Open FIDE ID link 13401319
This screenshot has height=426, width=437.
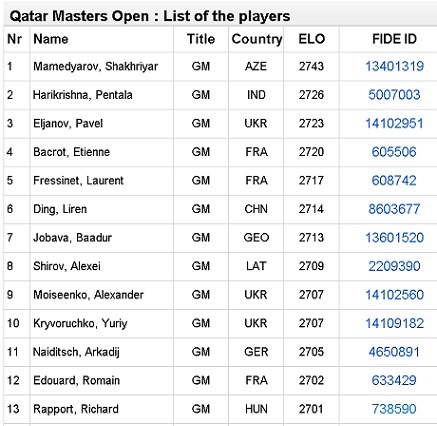pyautogui.click(x=394, y=66)
